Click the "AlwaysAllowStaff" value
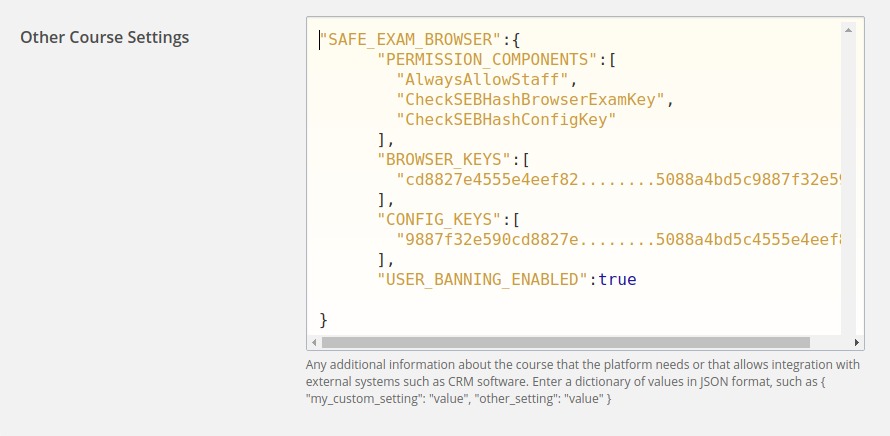The height and width of the screenshot is (436, 890). (482, 79)
